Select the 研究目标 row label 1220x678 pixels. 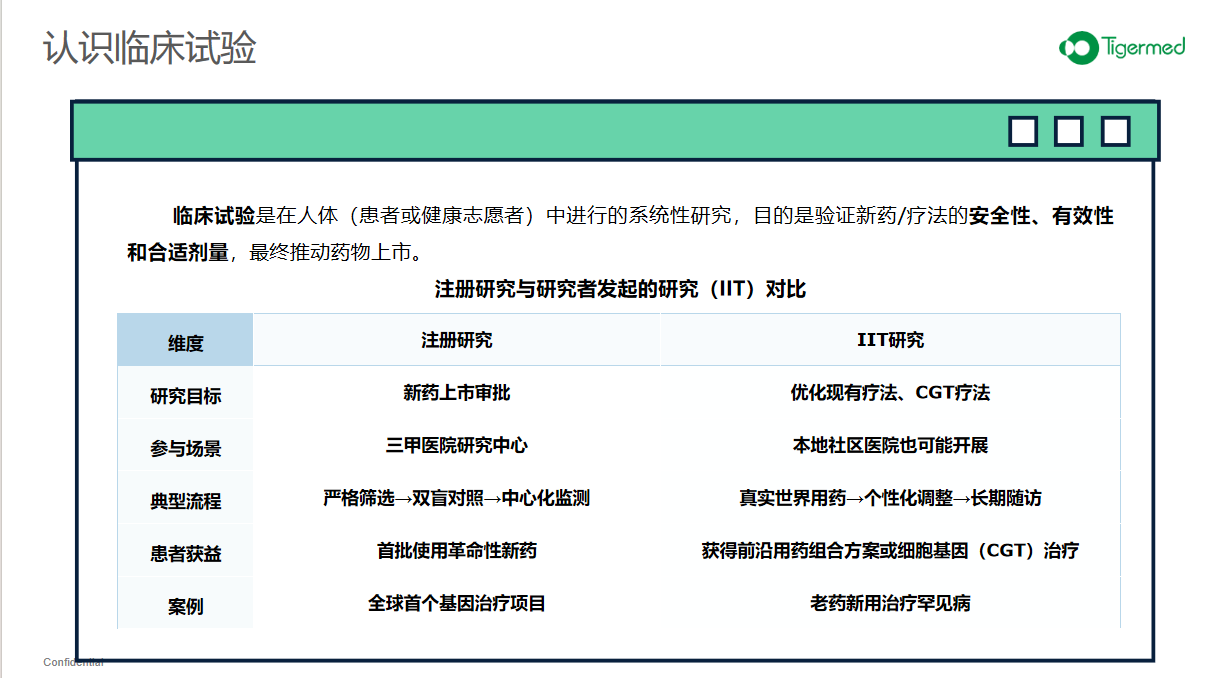185,396
